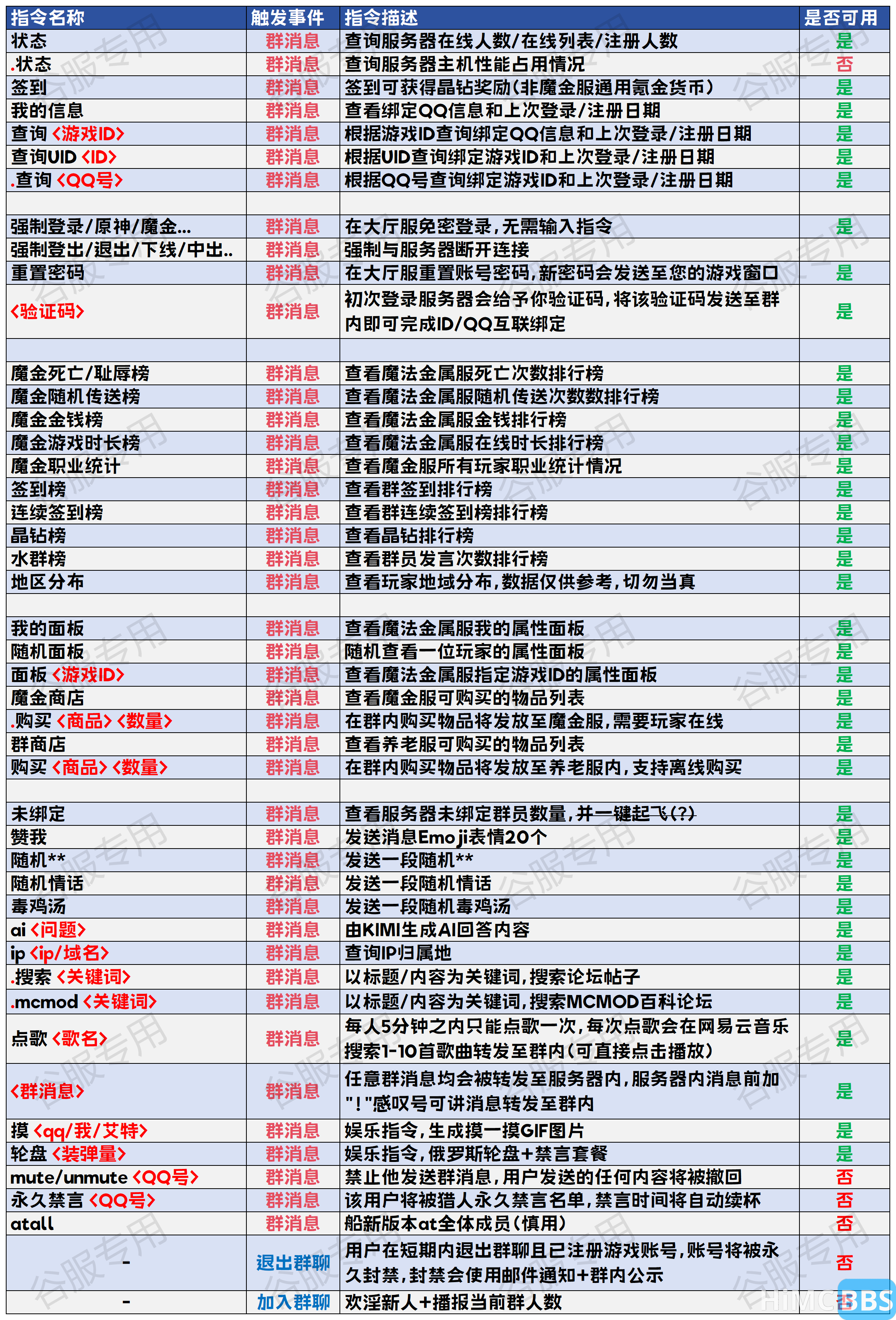Click the ip <ip/域名> command cell
The image size is (896, 1320).
[x=126, y=953]
